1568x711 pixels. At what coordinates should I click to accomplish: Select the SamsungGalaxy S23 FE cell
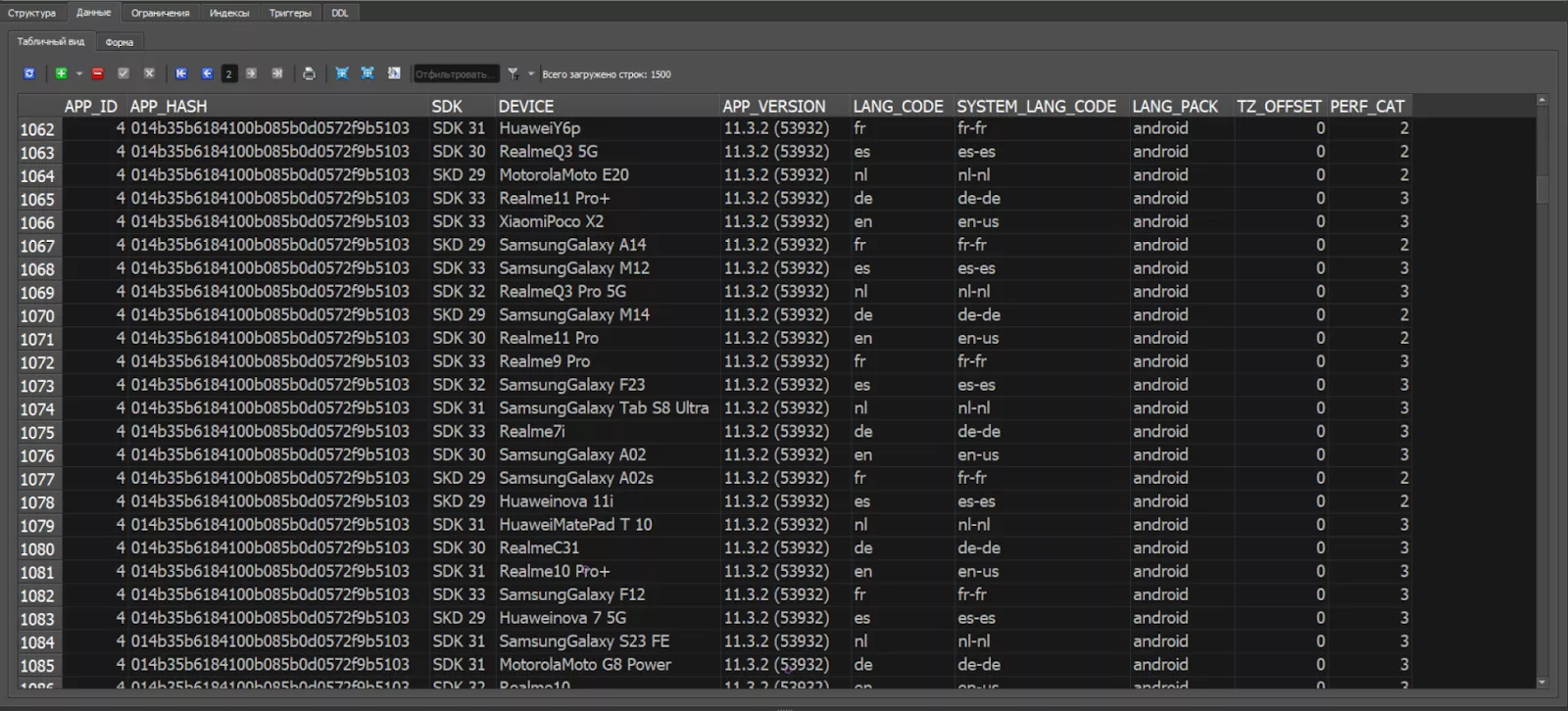pos(608,640)
